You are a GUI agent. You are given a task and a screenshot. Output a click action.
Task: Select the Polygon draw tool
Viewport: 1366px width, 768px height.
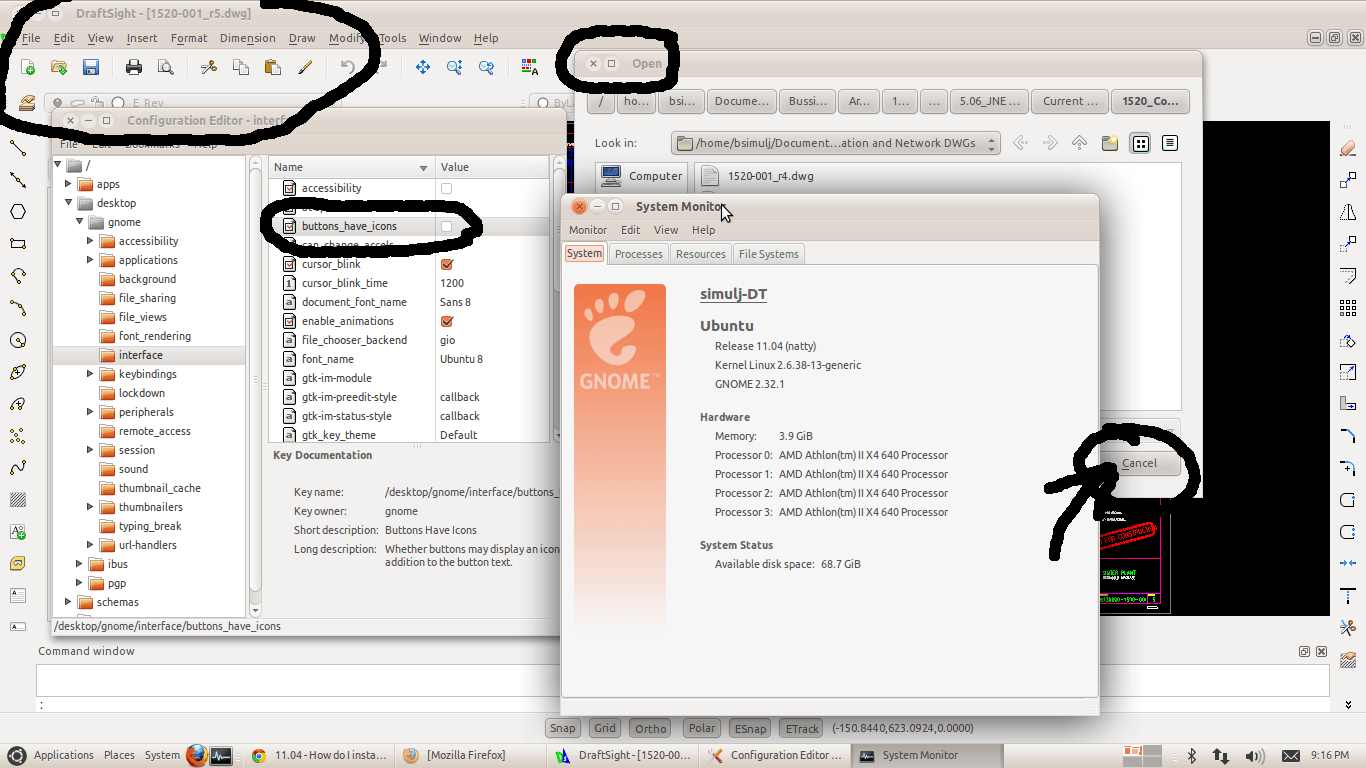coord(18,211)
